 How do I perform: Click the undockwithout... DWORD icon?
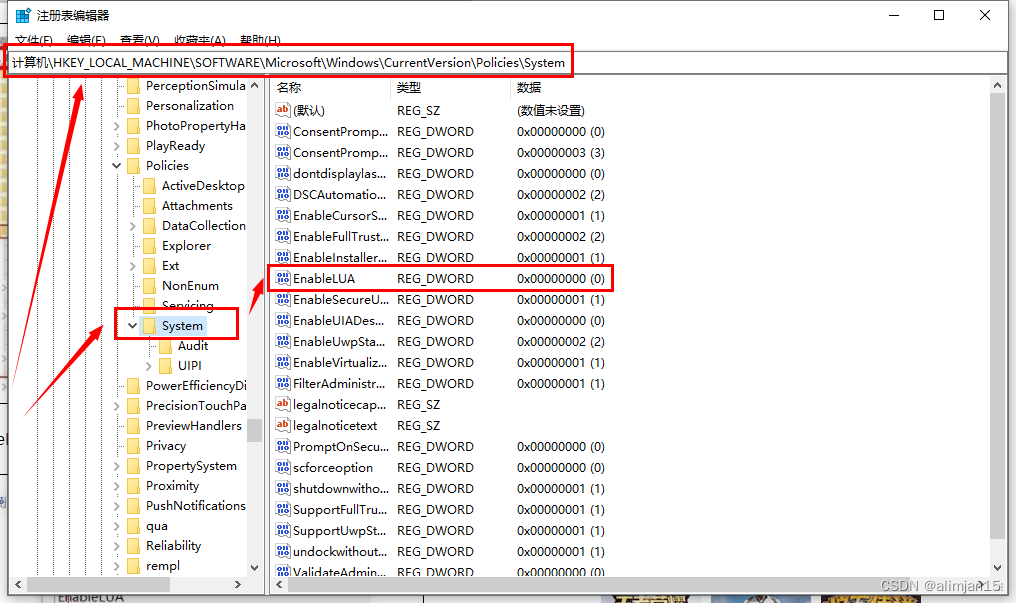[283, 551]
